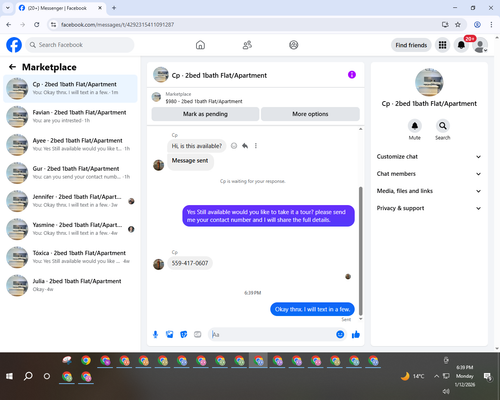The height and width of the screenshot is (400, 500).
Task: Open the Ayee - 2bed 1bath conversation
Action: 70,144
